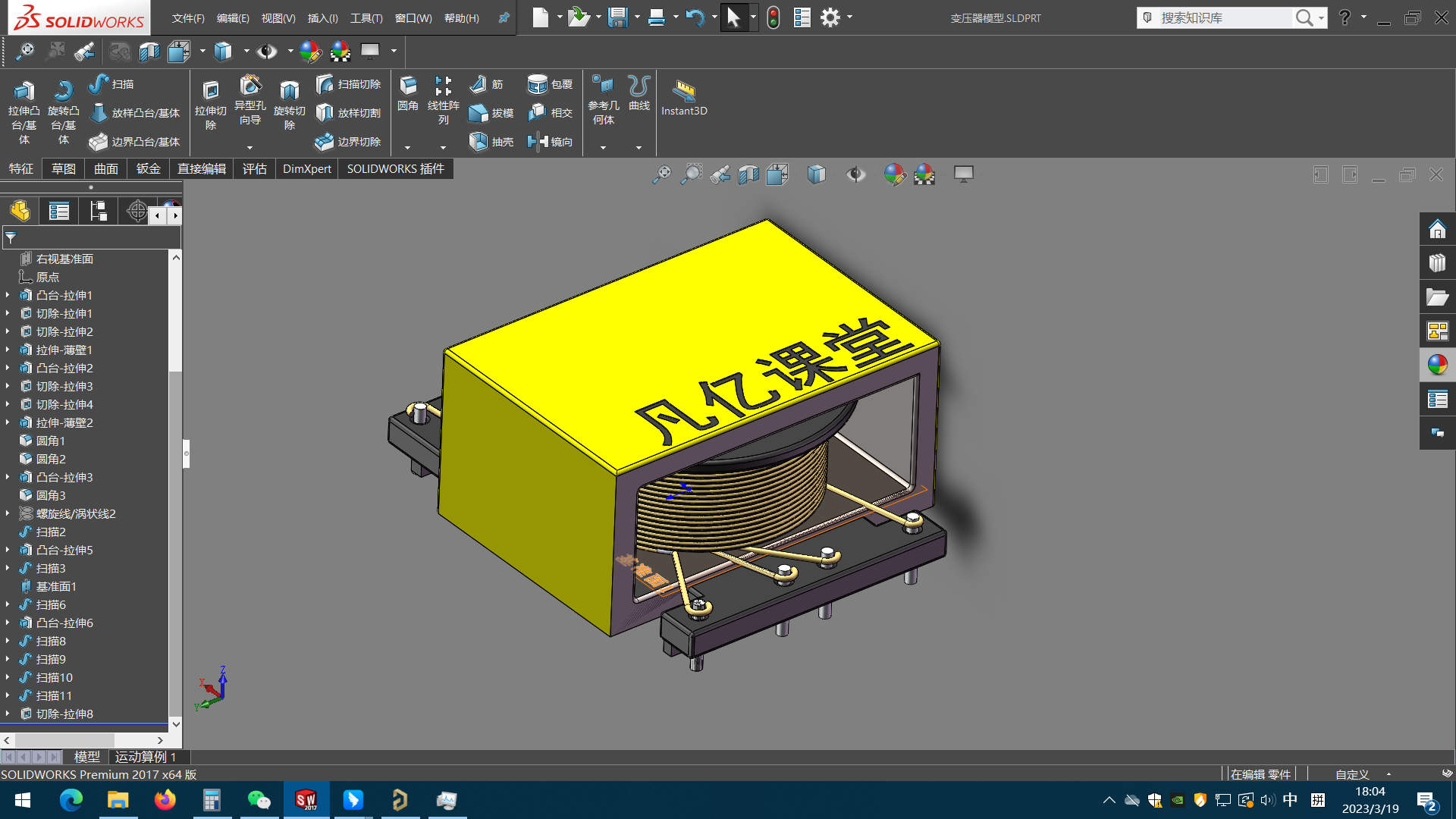
Task: Switch to the 运动算例 1 tab
Action: [x=146, y=757]
